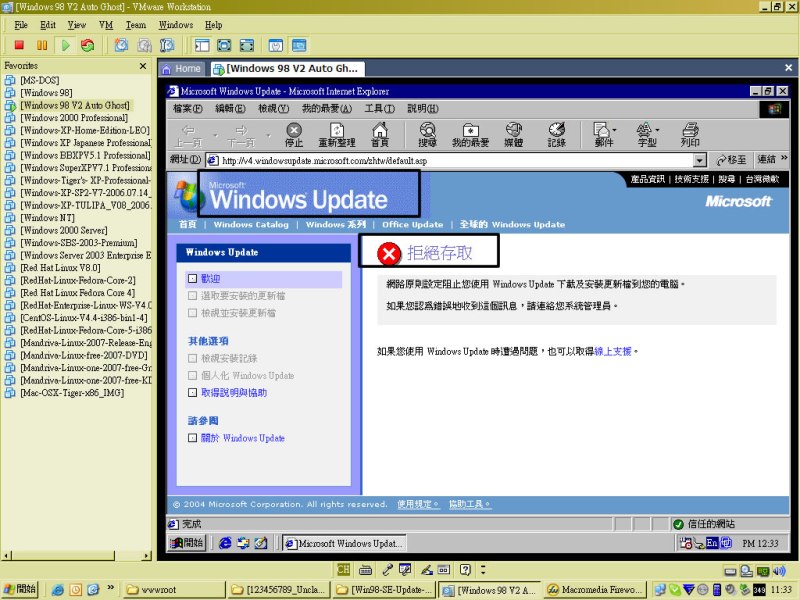
Task: Click the green power-on play icon
Action: (65, 45)
